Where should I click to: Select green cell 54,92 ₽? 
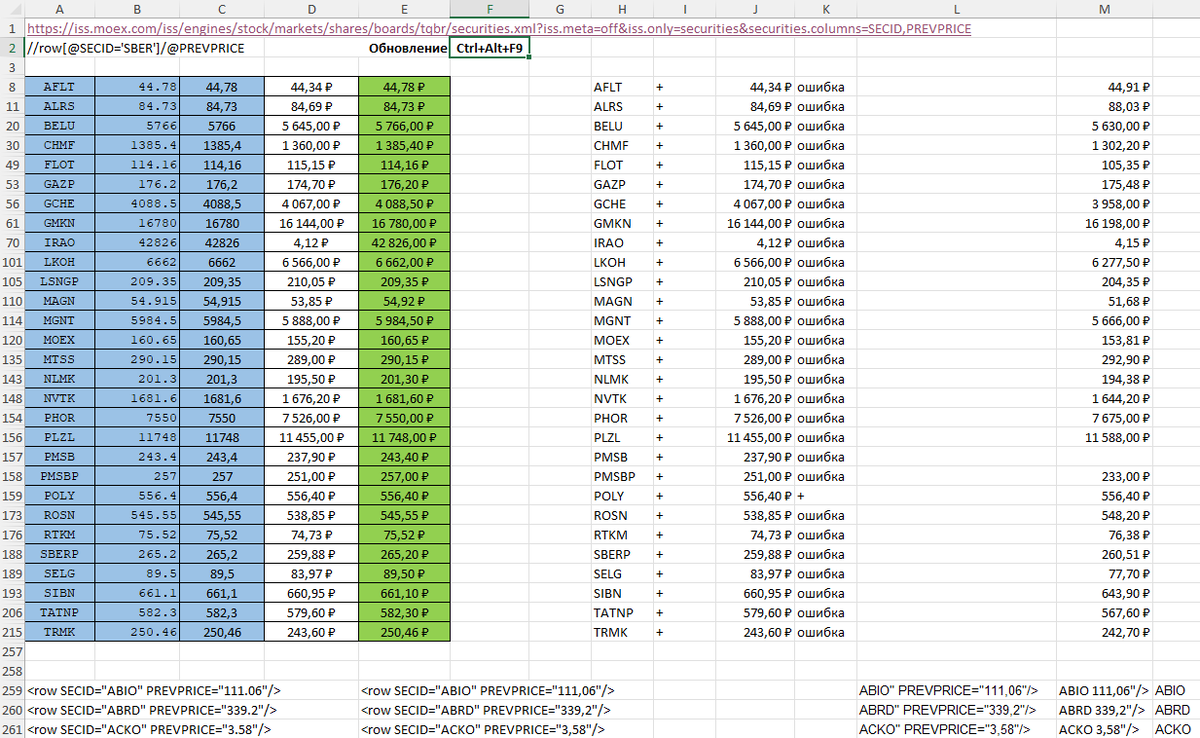tap(405, 302)
